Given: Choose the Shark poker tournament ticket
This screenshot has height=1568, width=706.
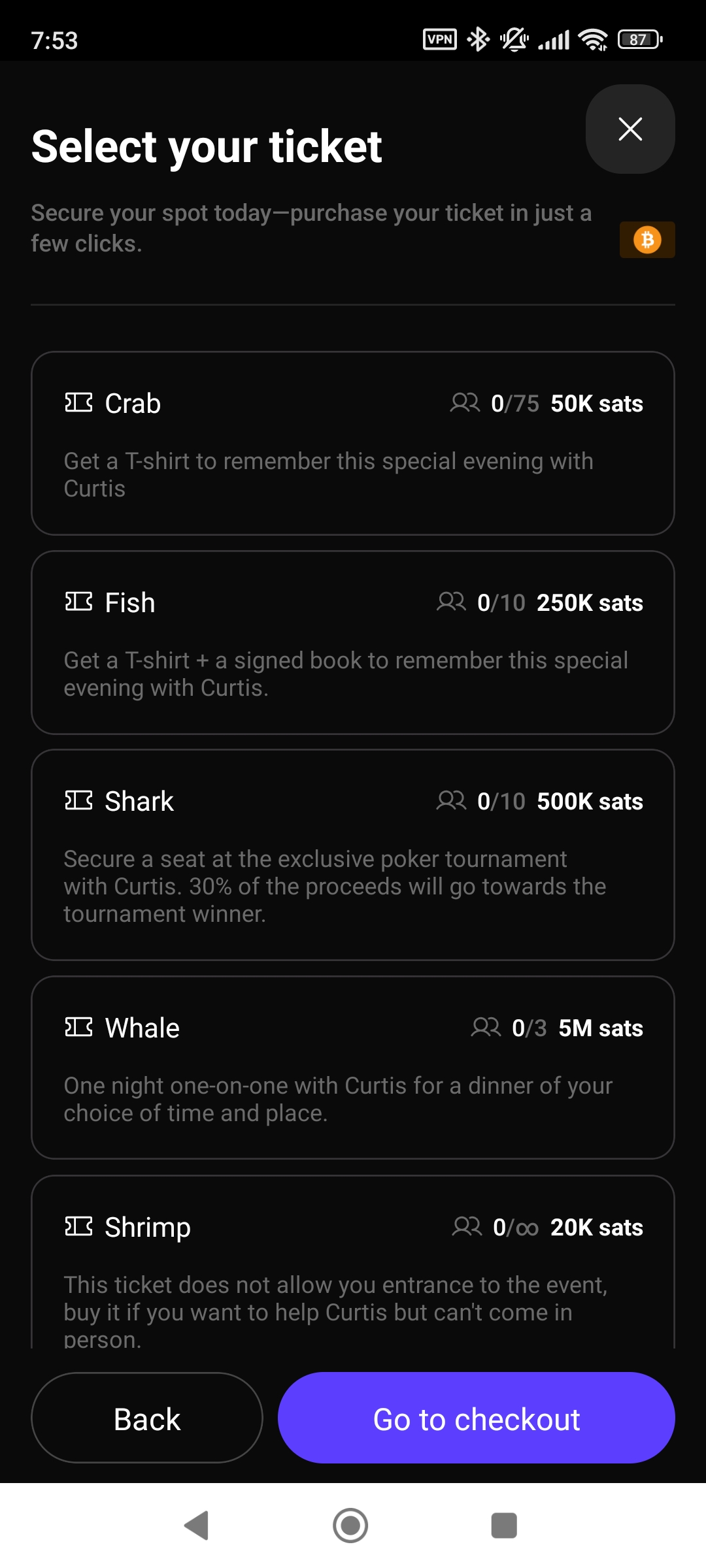Looking at the screenshot, I should pyautogui.click(x=353, y=855).
